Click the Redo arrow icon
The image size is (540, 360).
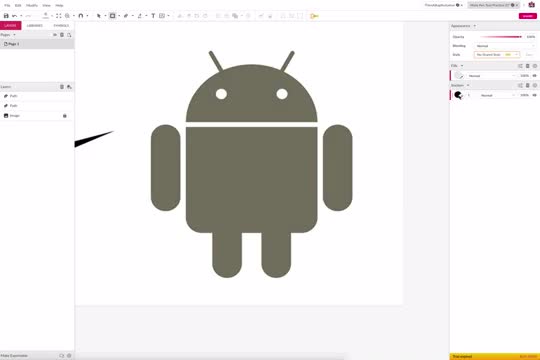[28, 16]
